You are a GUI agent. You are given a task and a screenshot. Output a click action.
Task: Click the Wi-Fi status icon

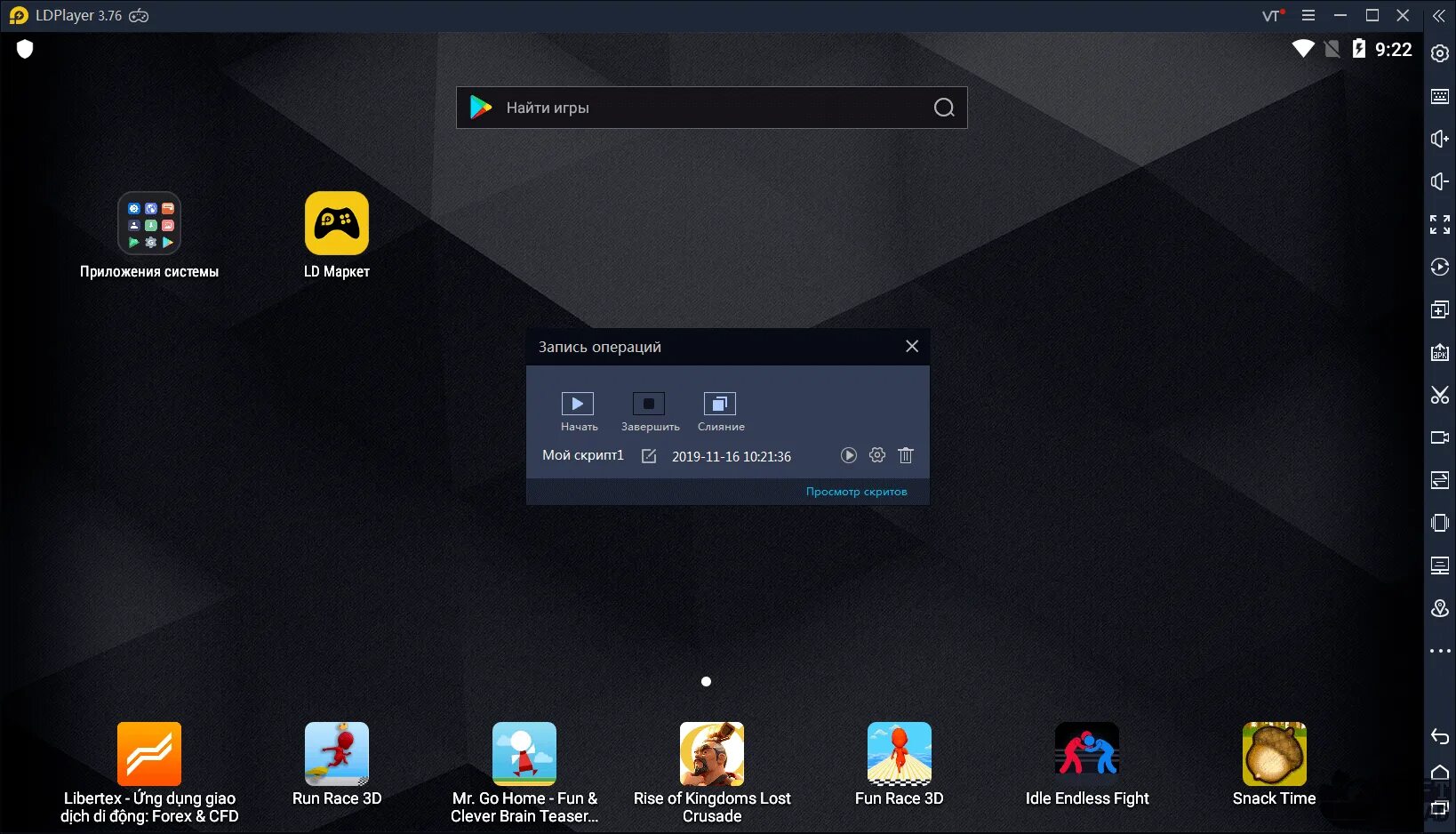(x=1303, y=49)
